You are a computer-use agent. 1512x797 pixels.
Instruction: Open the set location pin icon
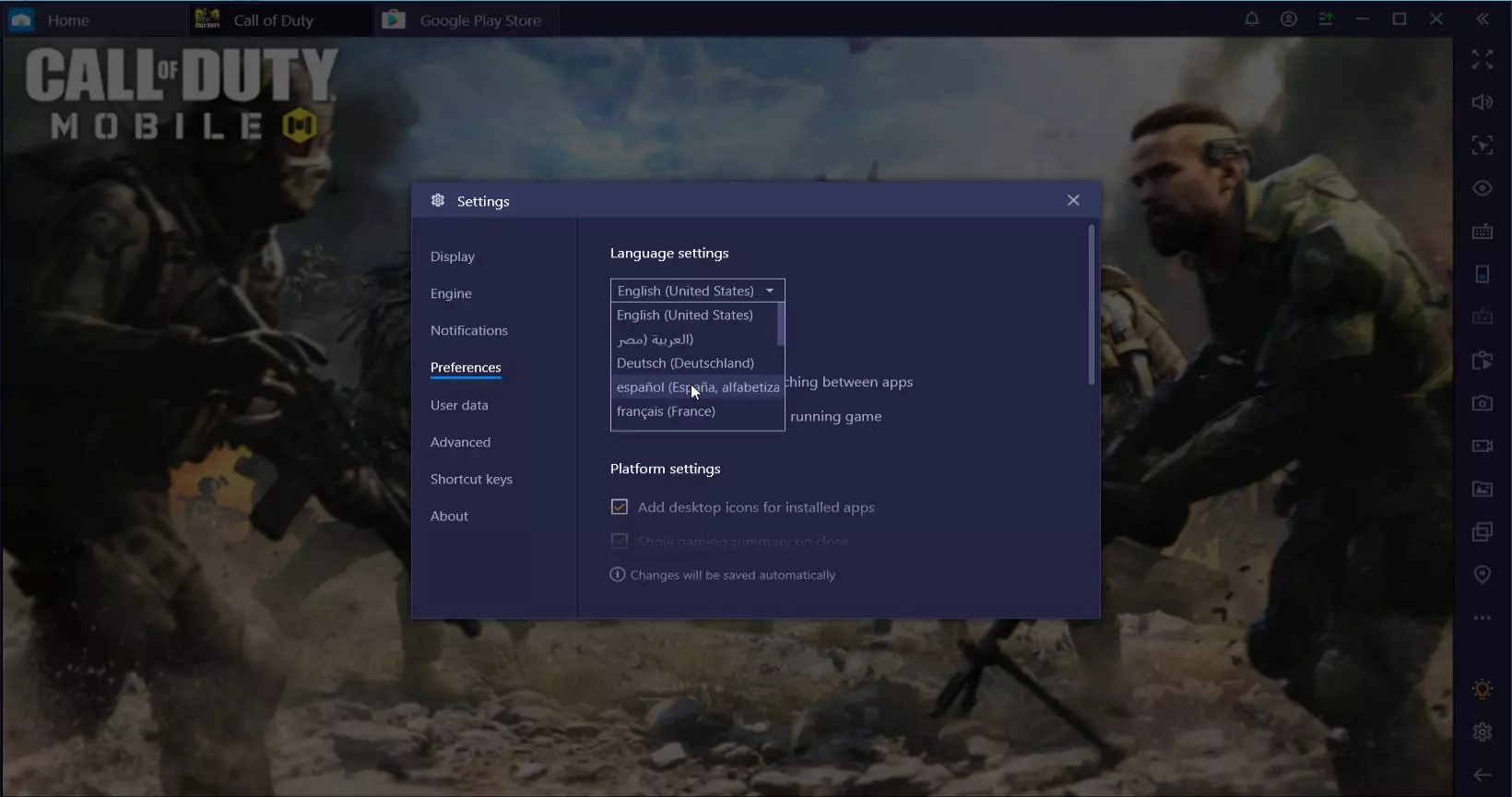[1482, 575]
